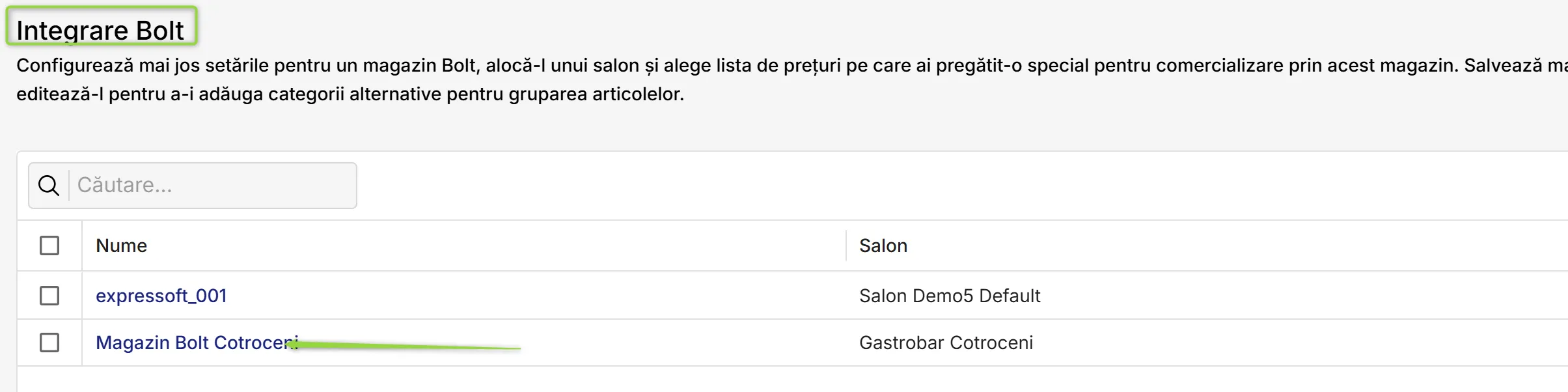The height and width of the screenshot is (392, 1568).
Task: Open the expressoft_001 store link
Action: click(161, 296)
